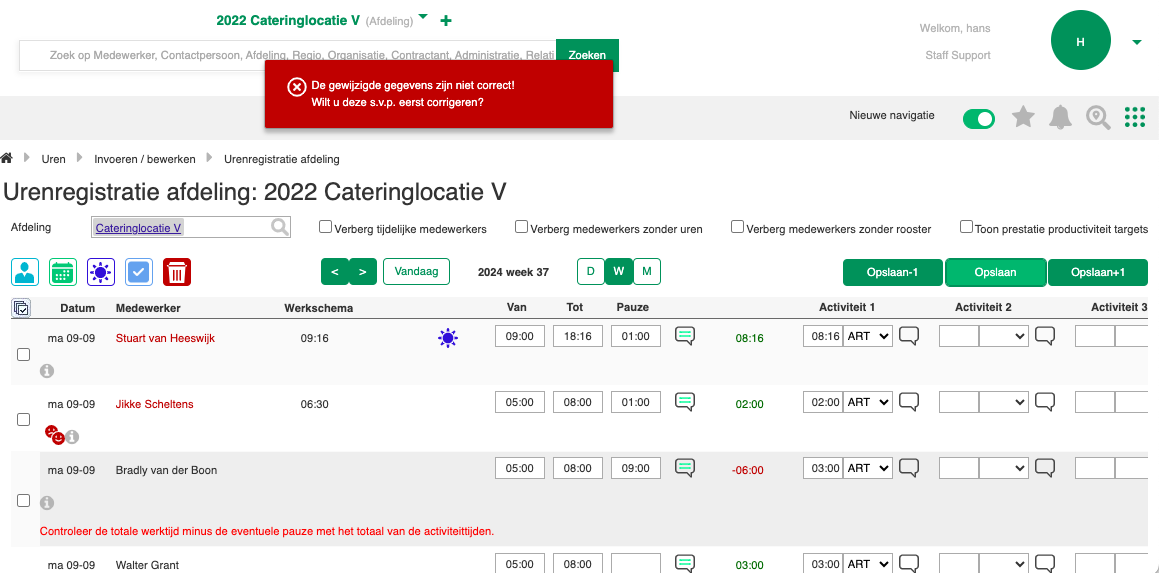
Task: Open comment bubble for Stuart van Heeswijk's hours
Action: [685, 337]
